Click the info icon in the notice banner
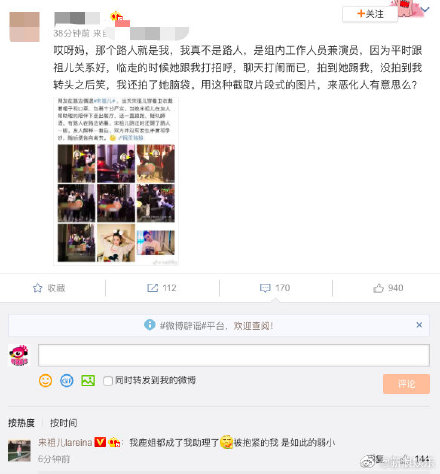Image resolution: width=440 pixels, height=474 pixels. click(x=150, y=325)
